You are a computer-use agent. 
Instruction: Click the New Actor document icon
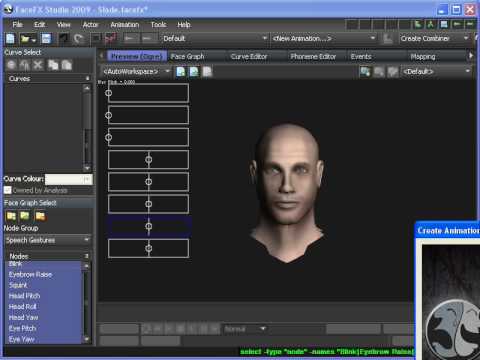click(10, 39)
